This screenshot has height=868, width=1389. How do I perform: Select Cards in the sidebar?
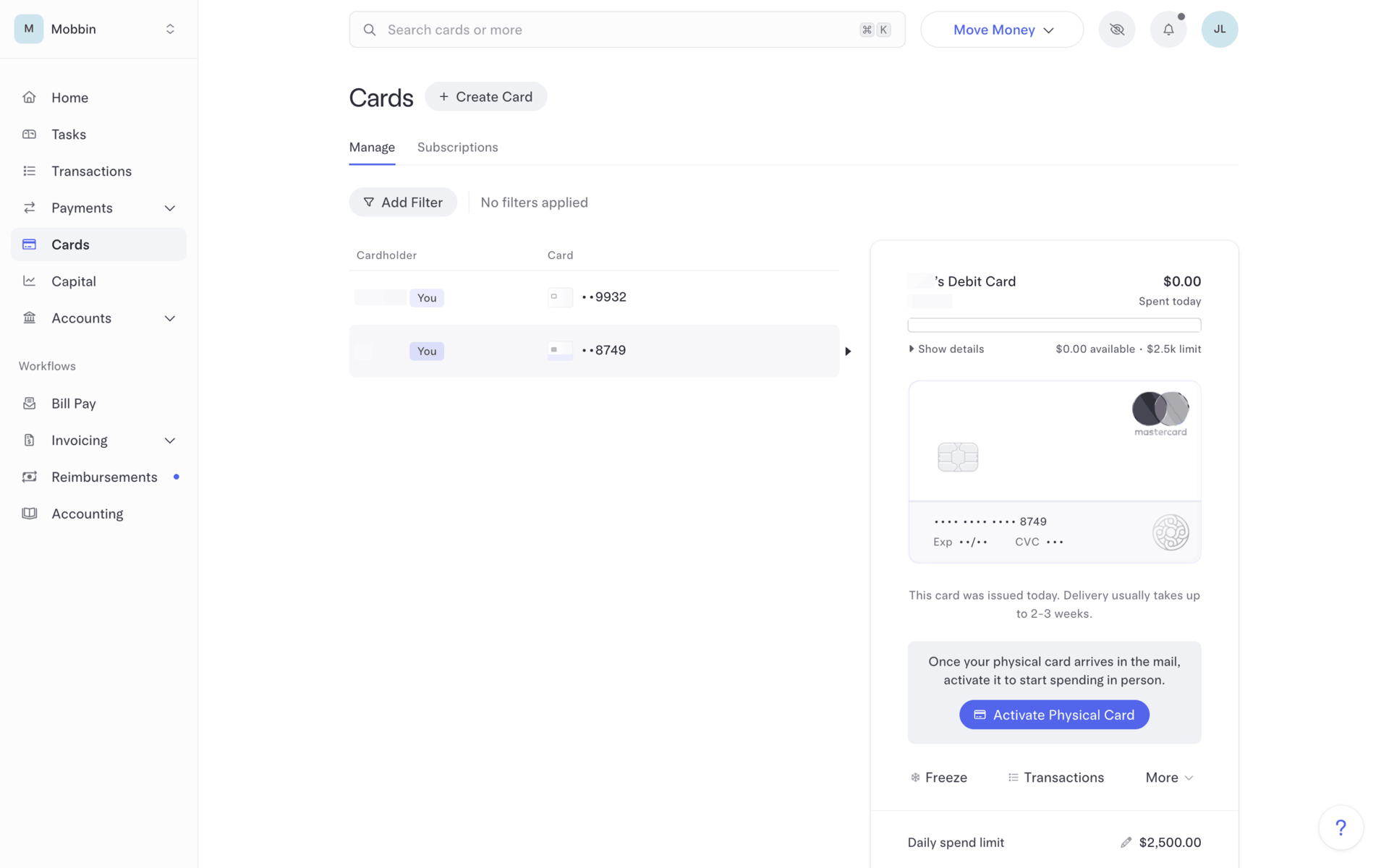[98, 244]
